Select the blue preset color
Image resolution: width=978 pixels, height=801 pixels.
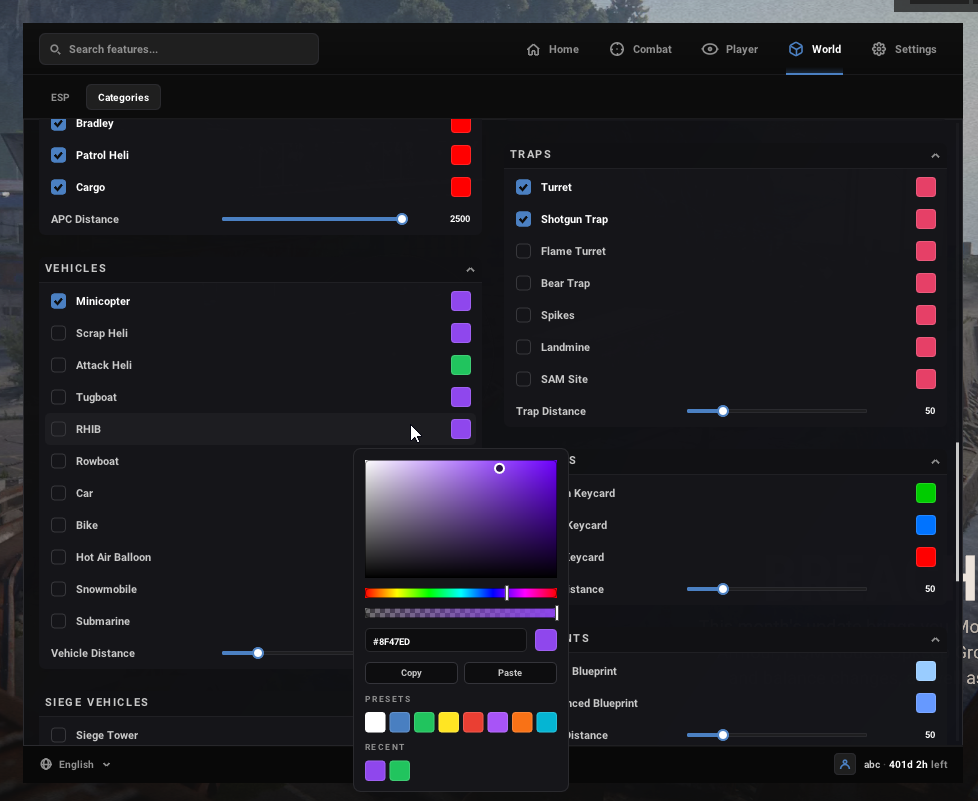400,722
